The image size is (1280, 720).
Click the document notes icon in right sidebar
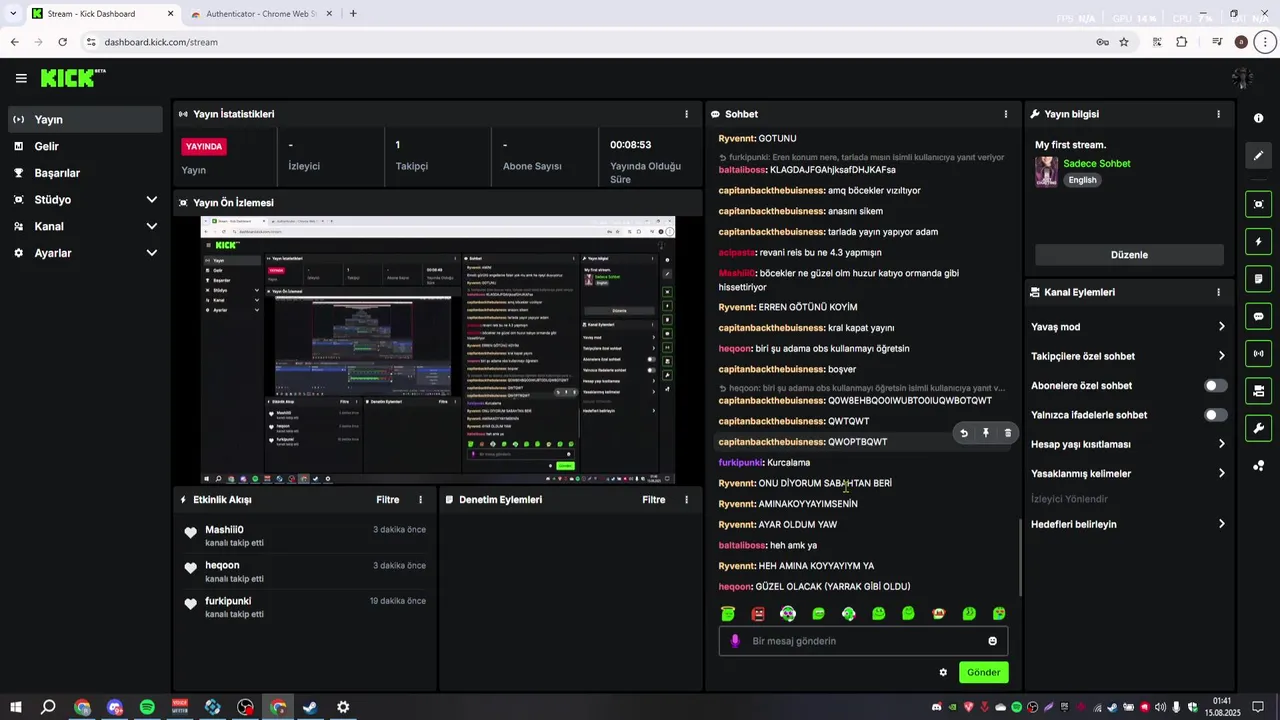pyautogui.click(x=1258, y=279)
